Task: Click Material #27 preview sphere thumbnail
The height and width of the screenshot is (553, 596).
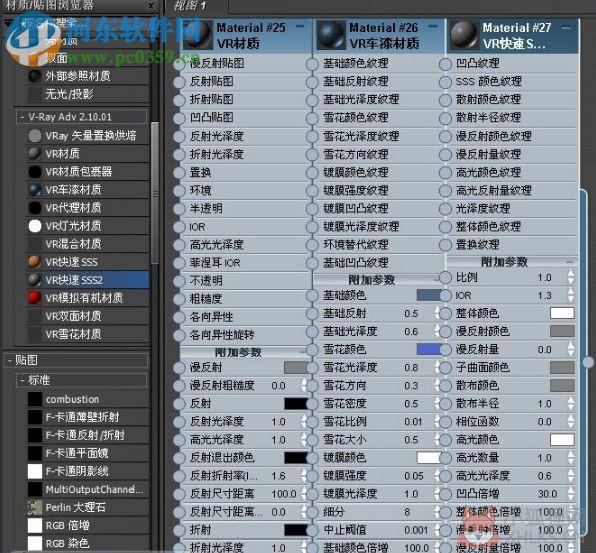Action: [464, 35]
